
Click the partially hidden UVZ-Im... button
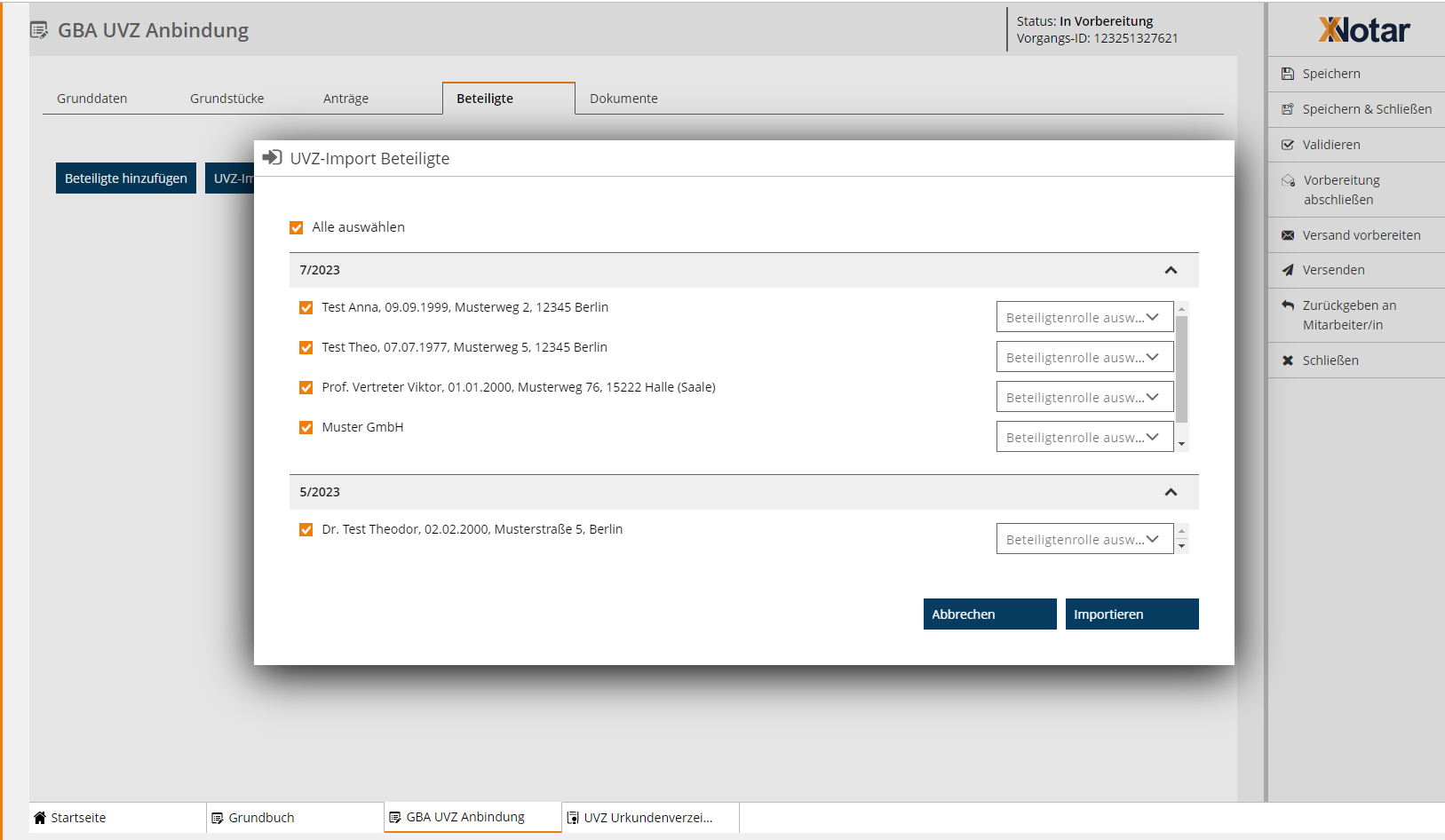point(230,178)
